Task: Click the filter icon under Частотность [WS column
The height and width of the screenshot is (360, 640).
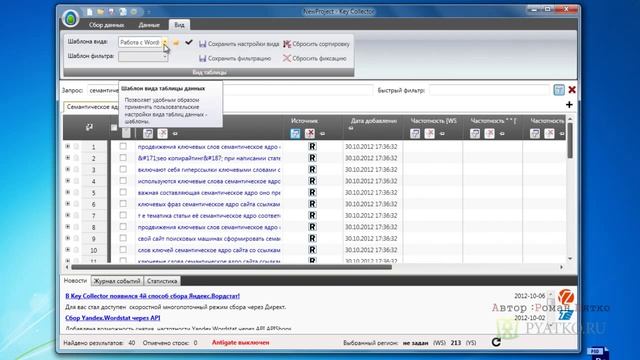Action: 415,133
